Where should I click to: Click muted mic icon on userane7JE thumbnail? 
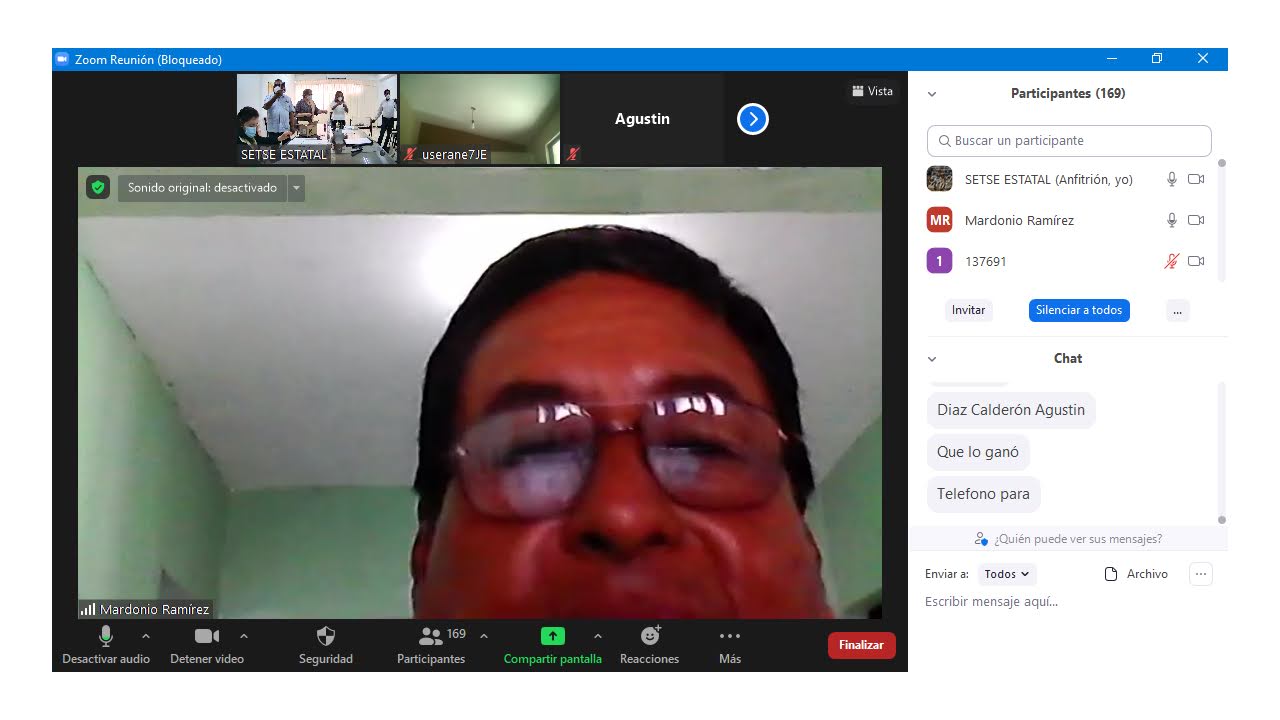coord(410,155)
